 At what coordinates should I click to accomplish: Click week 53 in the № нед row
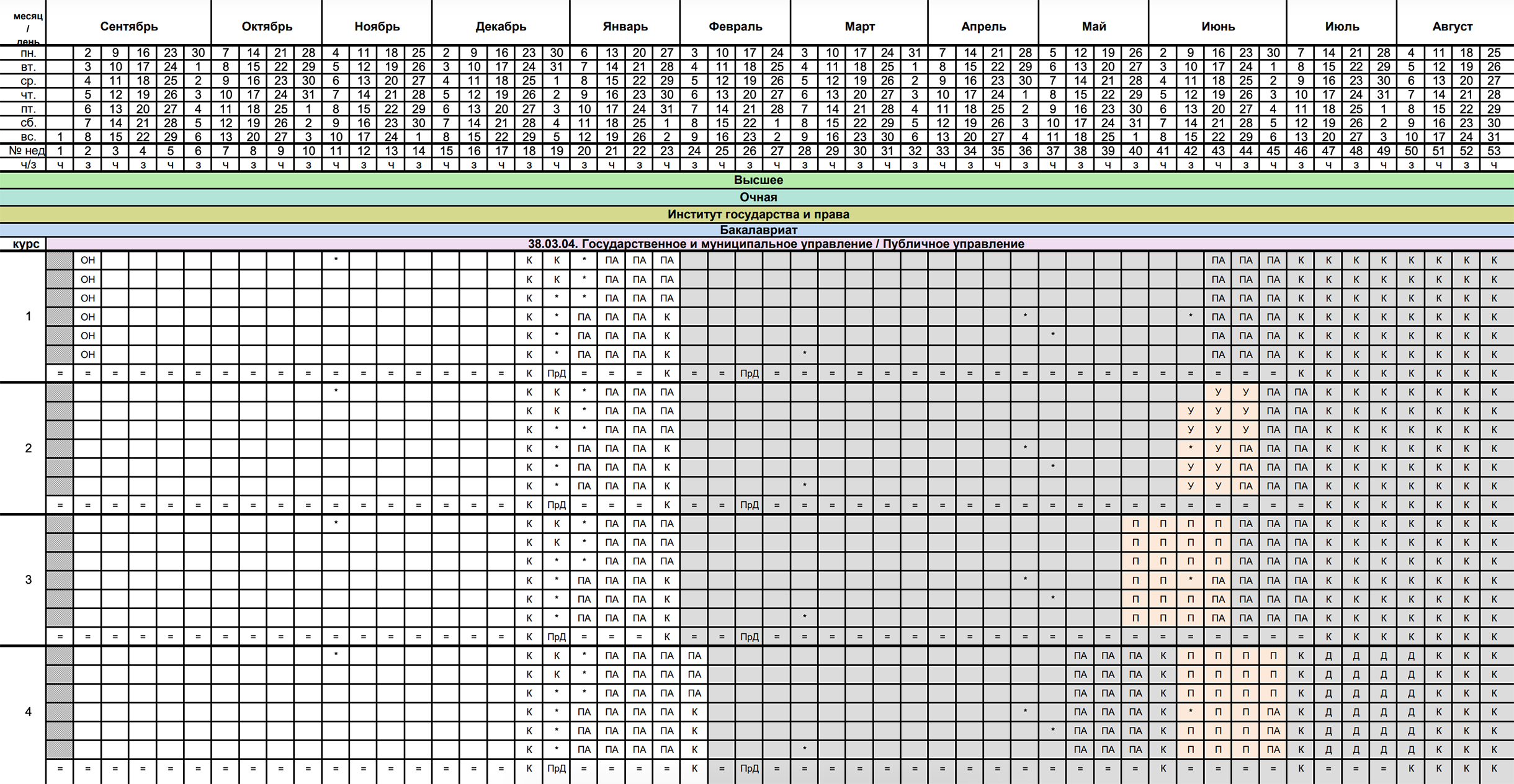coord(1494,151)
